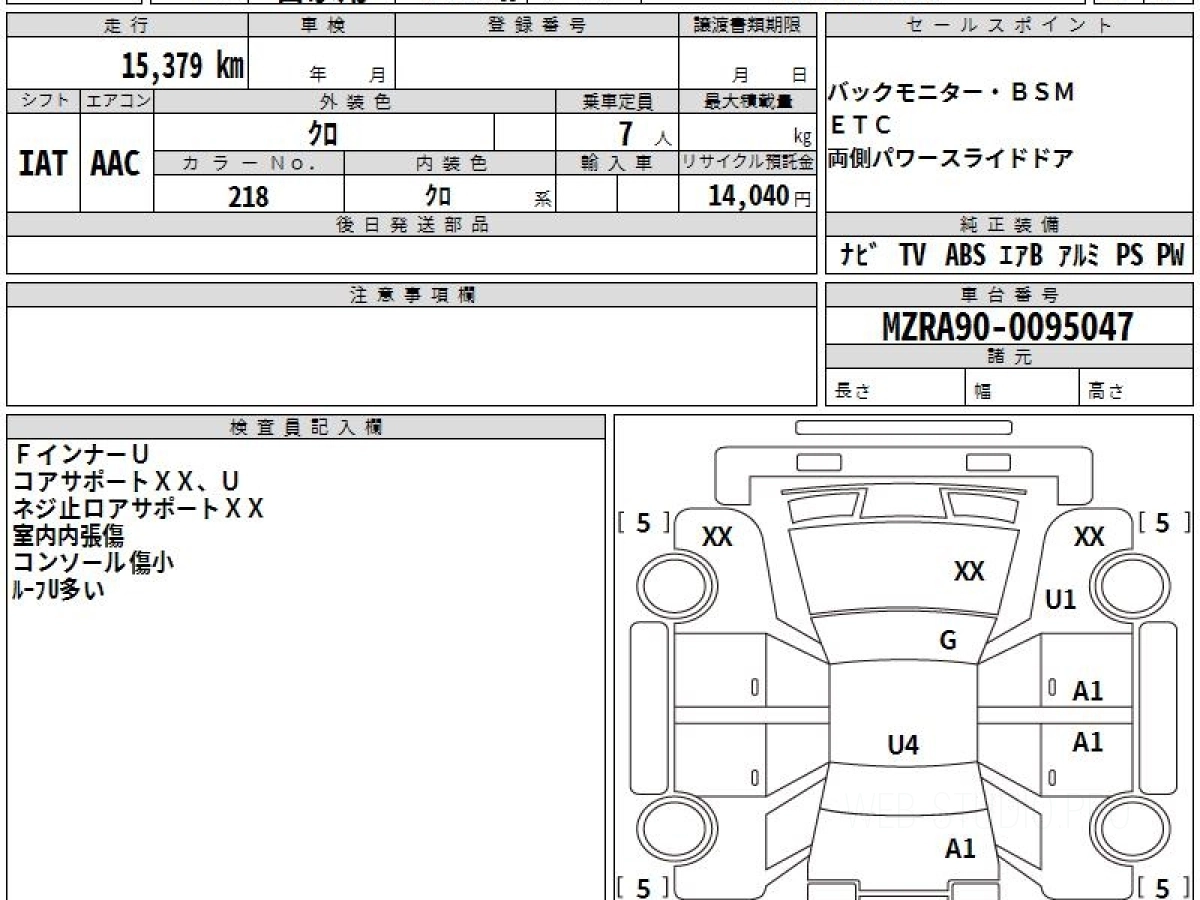The image size is (1200, 900).
Task: Select the 登録番号 header
Action: pyautogui.click(x=537, y=26)
